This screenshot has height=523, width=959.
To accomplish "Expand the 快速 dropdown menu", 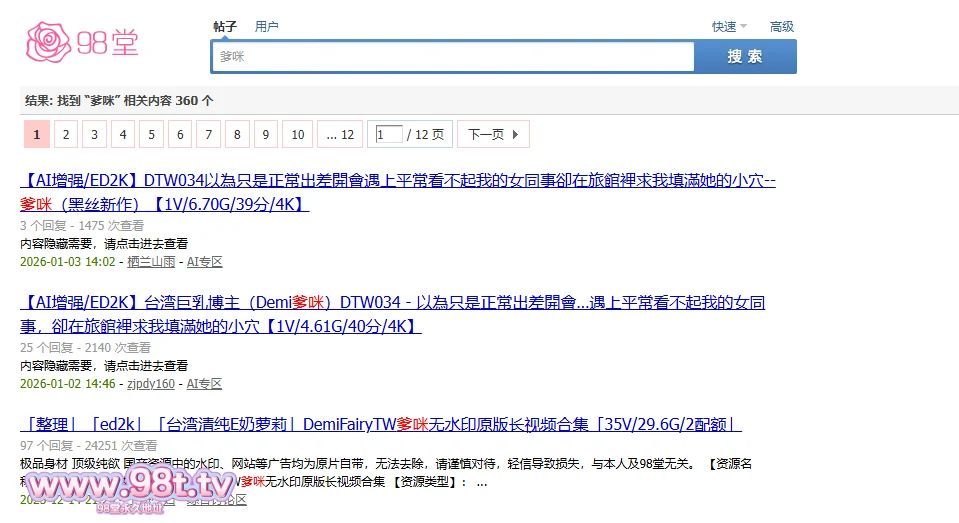I will [729, 27].
